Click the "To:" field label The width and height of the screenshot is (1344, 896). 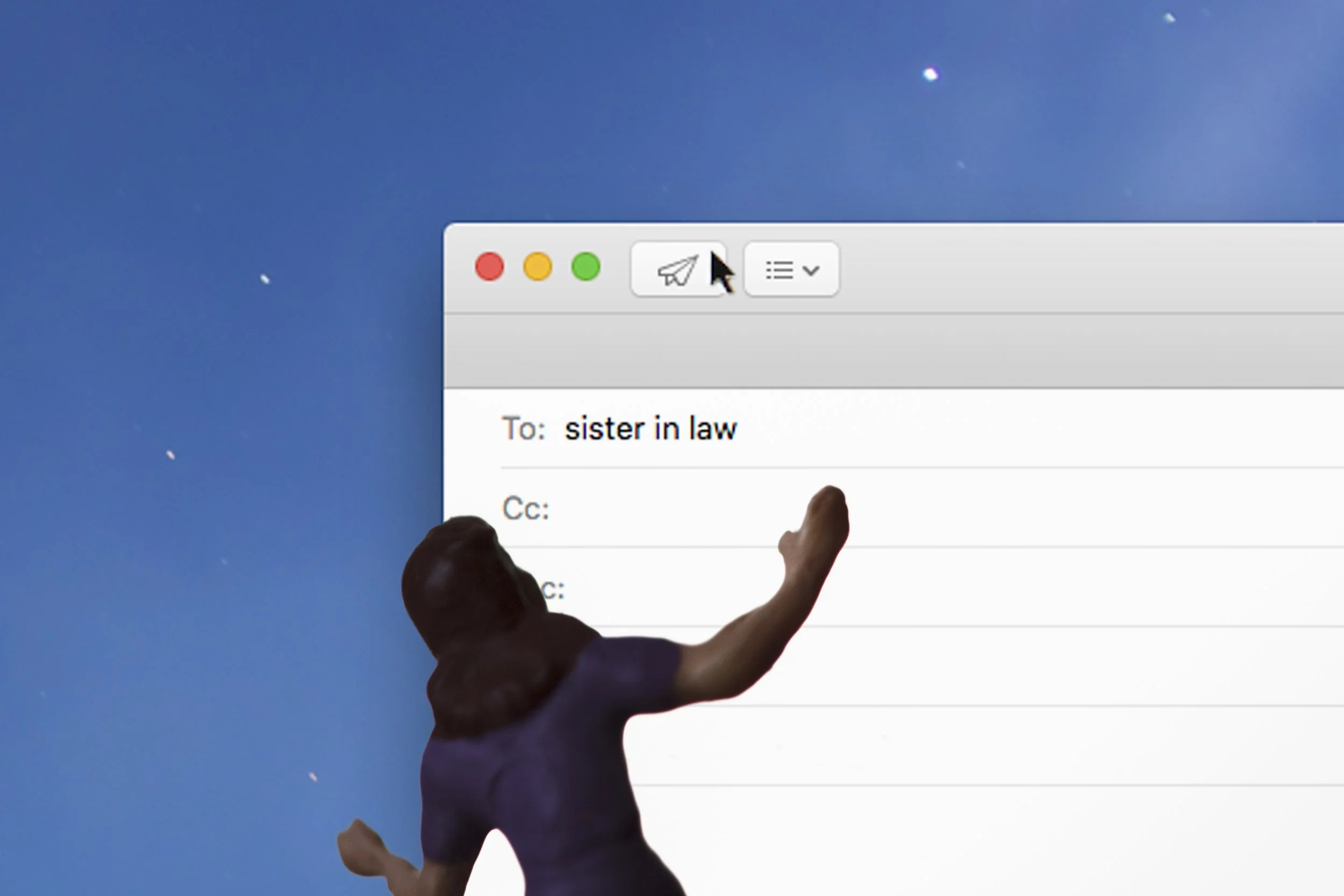[523, 428]
